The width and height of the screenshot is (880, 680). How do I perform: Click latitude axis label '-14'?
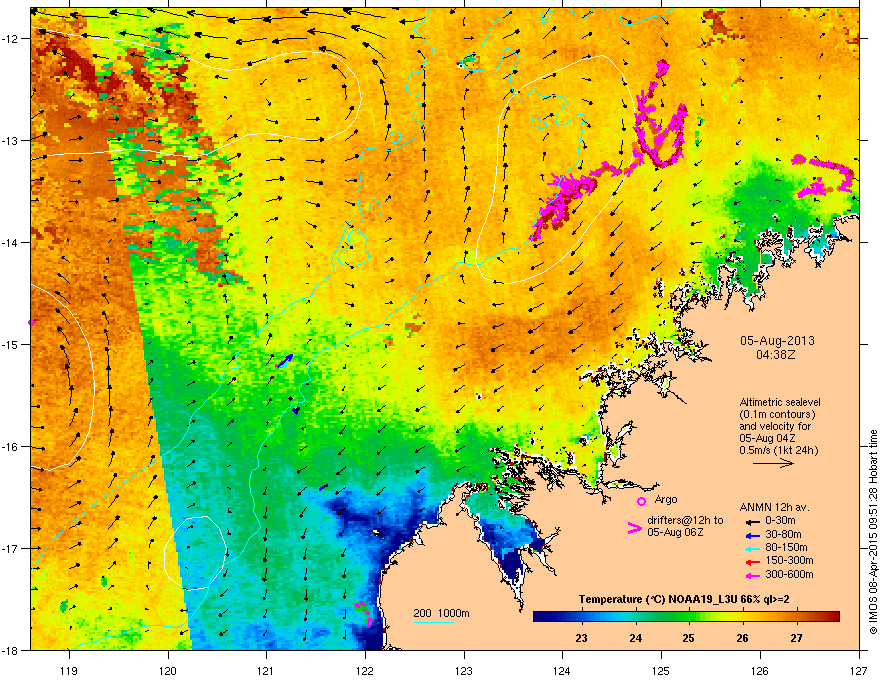coord(11,243)
